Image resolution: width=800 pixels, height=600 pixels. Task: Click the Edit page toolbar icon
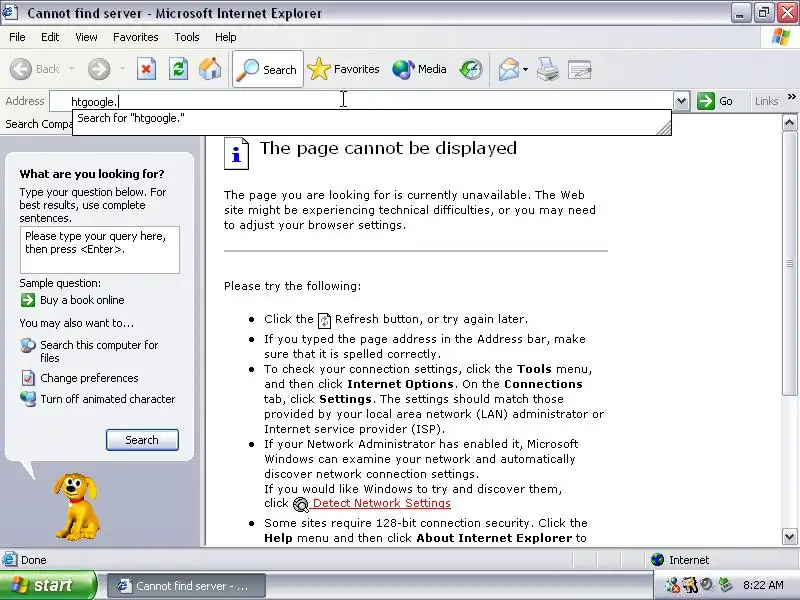[x=580, y=69]
